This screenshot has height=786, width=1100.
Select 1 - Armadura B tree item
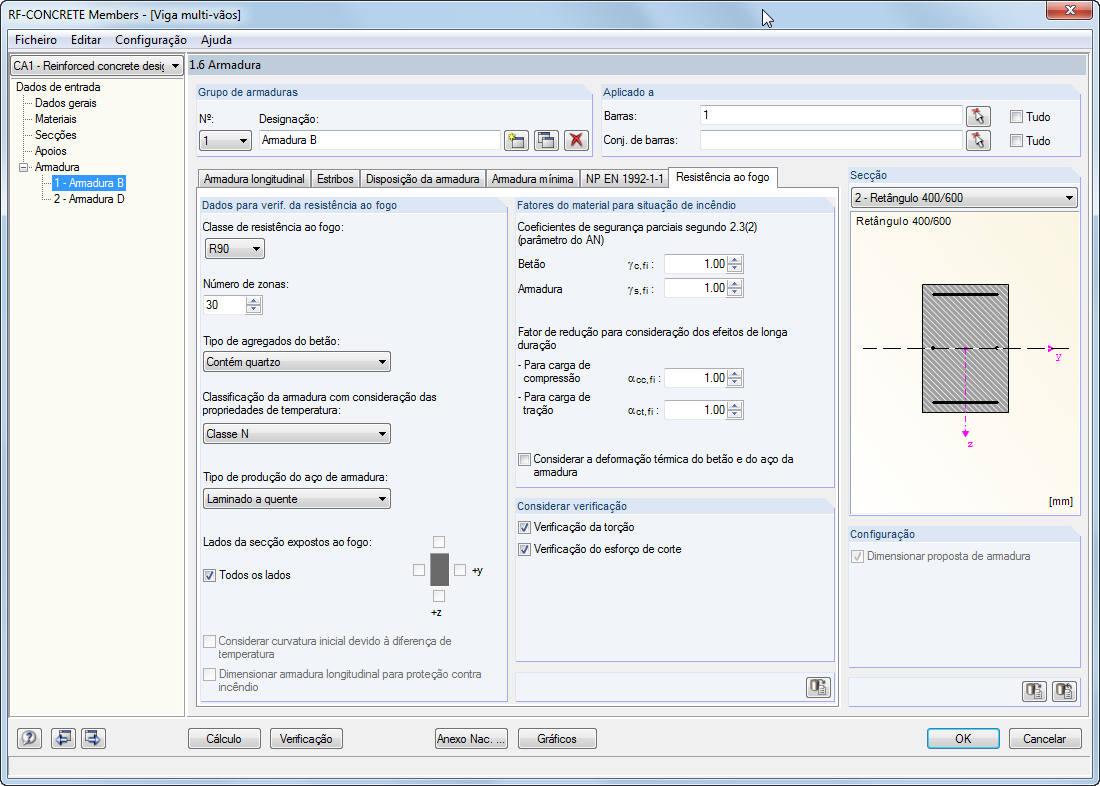[x=89, y=183]
